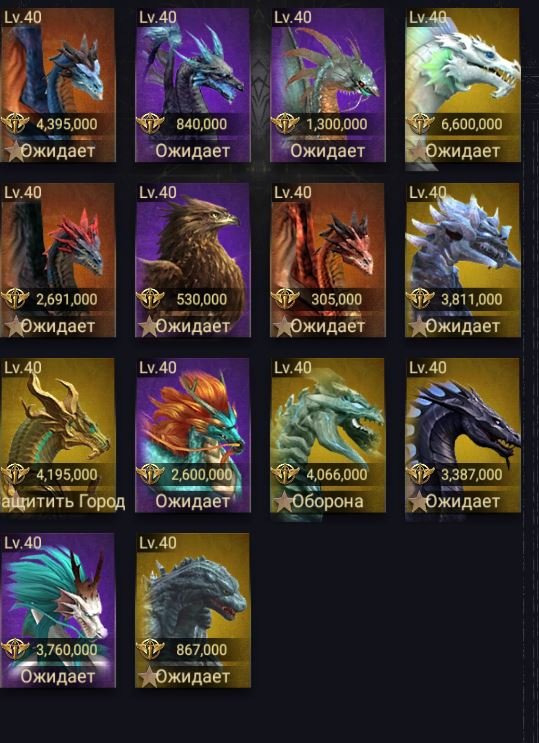This screenshot has width=539, height=743.
Task: Click the power emblem icon beside 6,600,000
Action: point(420,124)
